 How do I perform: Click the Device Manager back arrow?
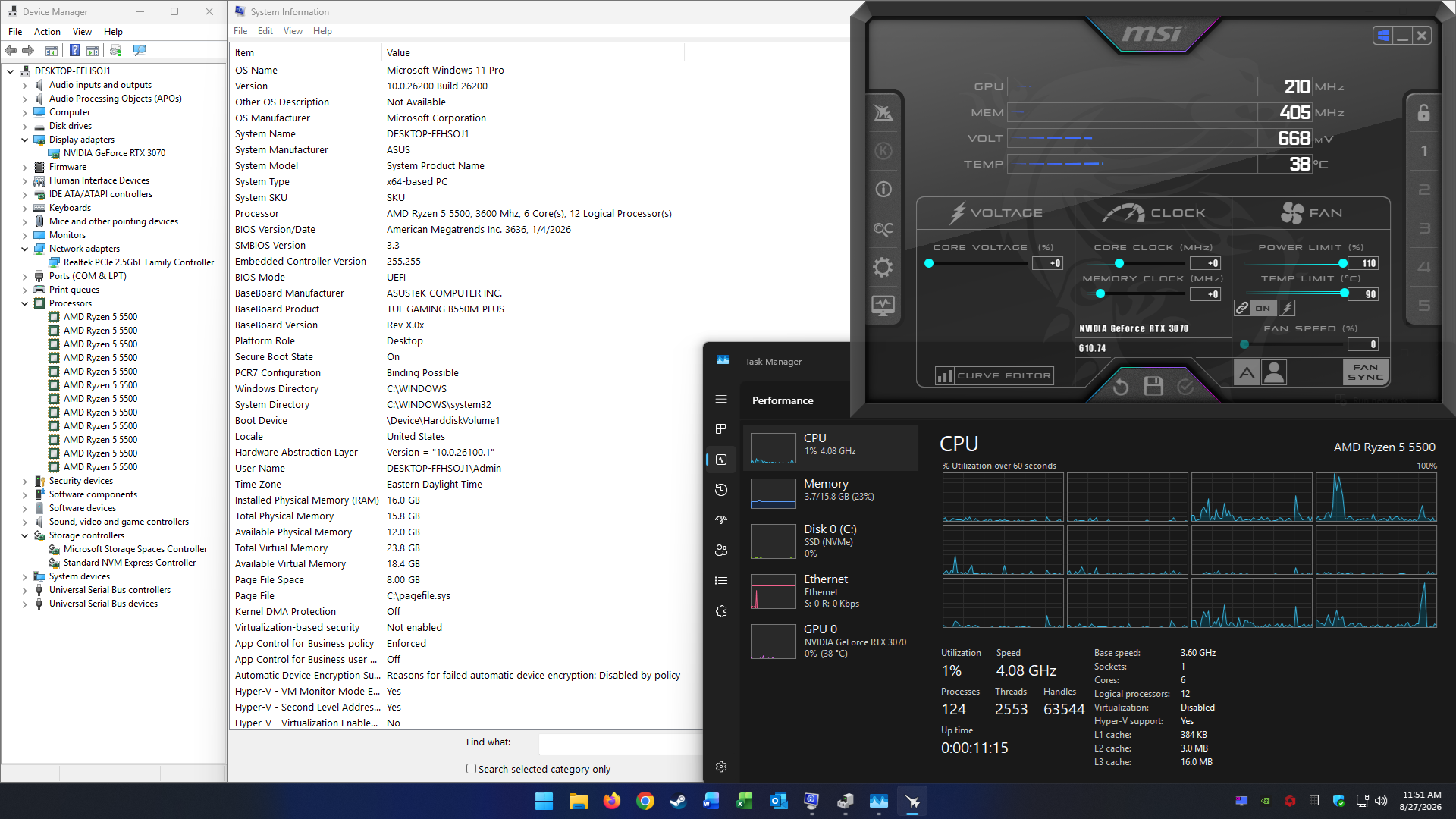pos(11,50)
